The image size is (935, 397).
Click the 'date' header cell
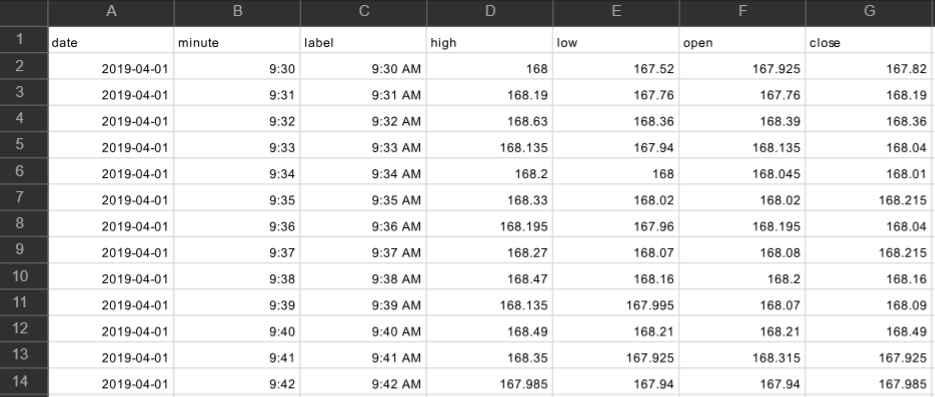[x=111, y=40]
